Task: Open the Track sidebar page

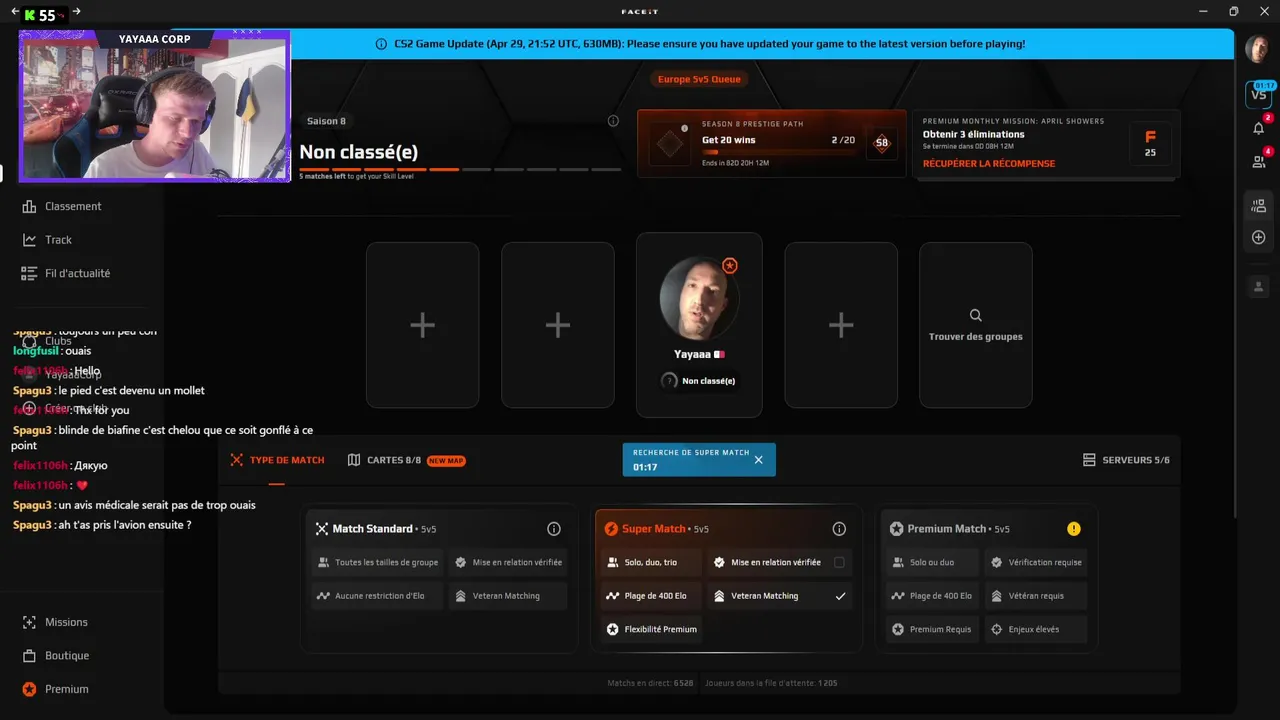Action: click(x=47, y=240)
